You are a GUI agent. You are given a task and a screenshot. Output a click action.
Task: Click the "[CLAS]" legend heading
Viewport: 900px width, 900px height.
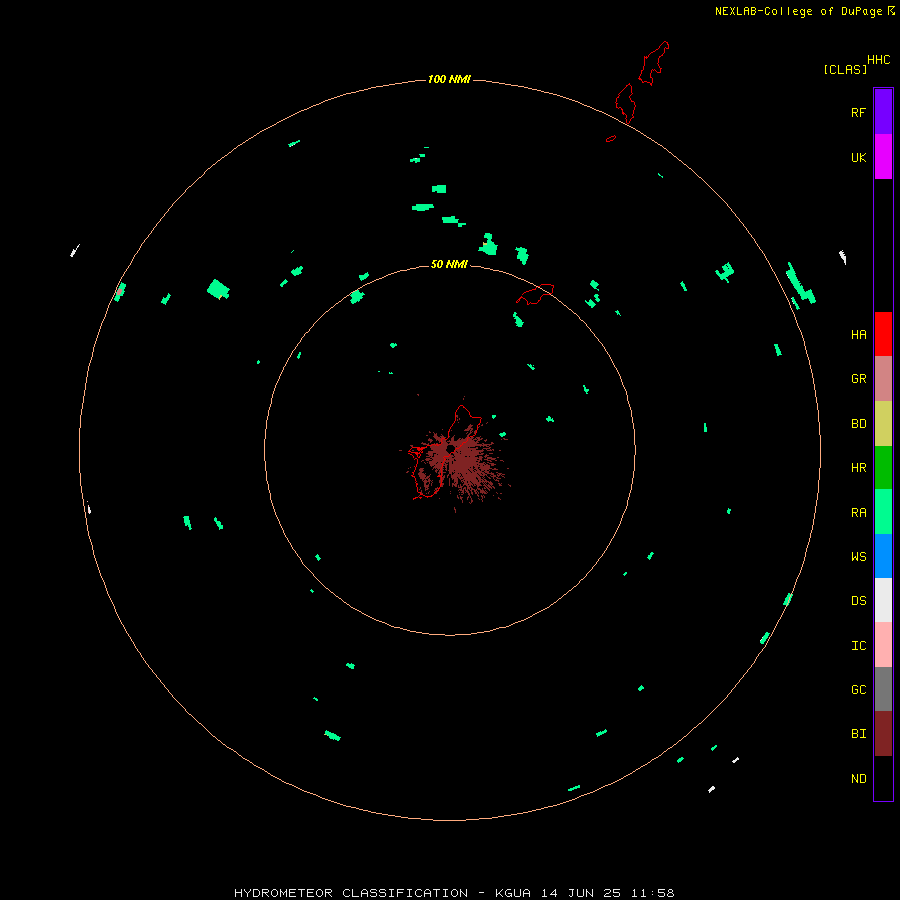click(x=845, y=69)
